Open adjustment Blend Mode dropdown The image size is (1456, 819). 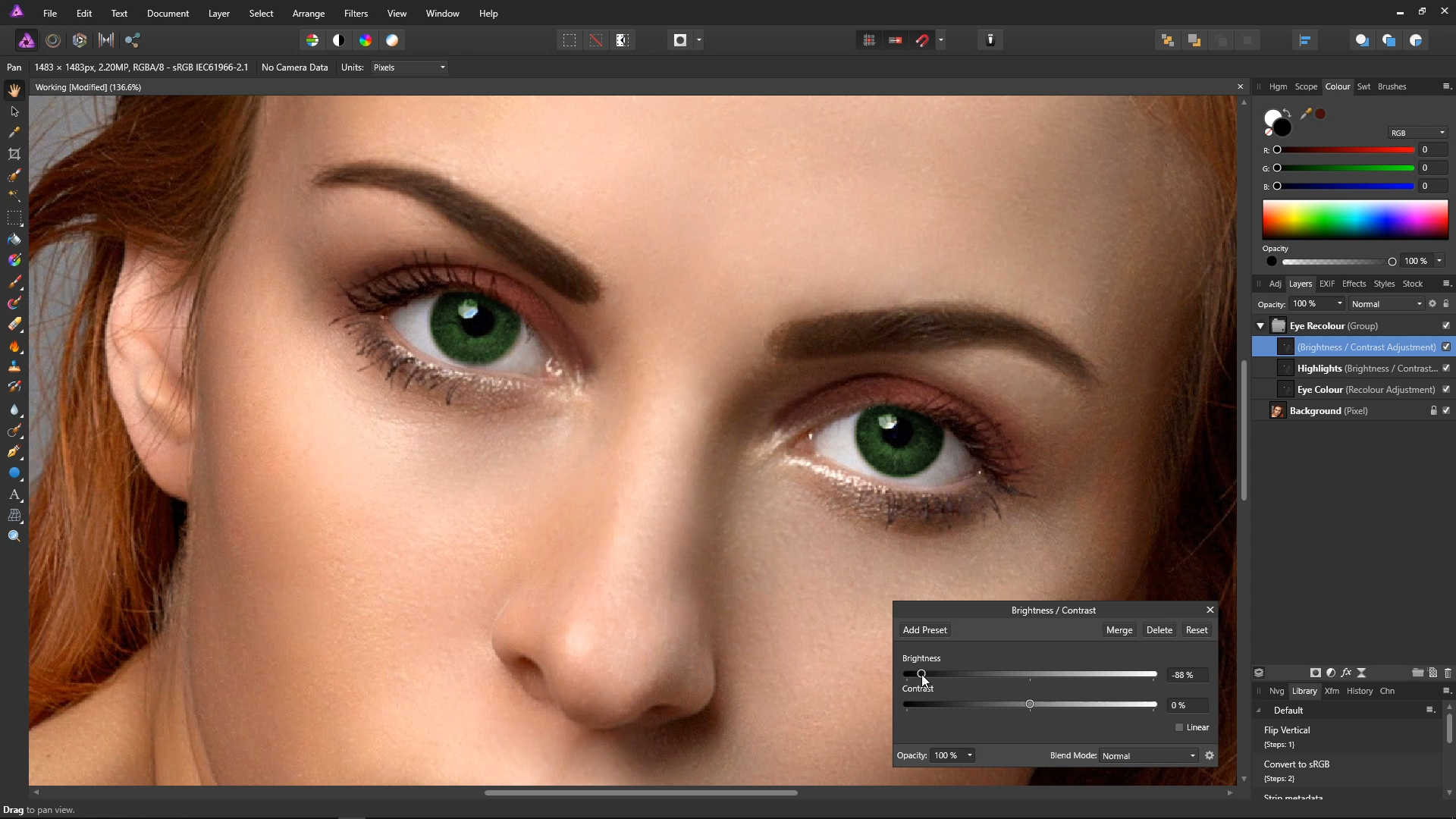coord(1148,756)
